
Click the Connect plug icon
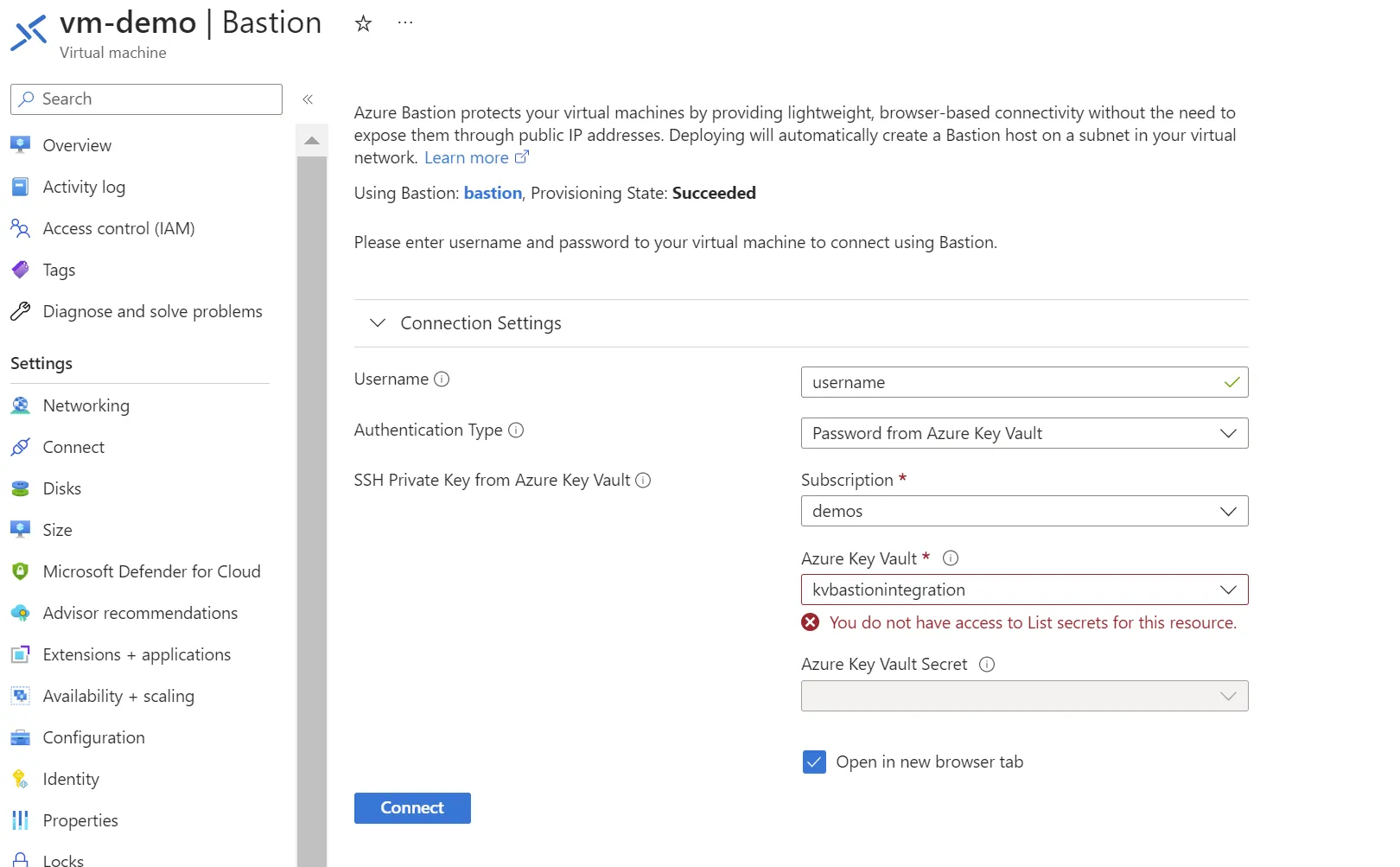(20, 447)
